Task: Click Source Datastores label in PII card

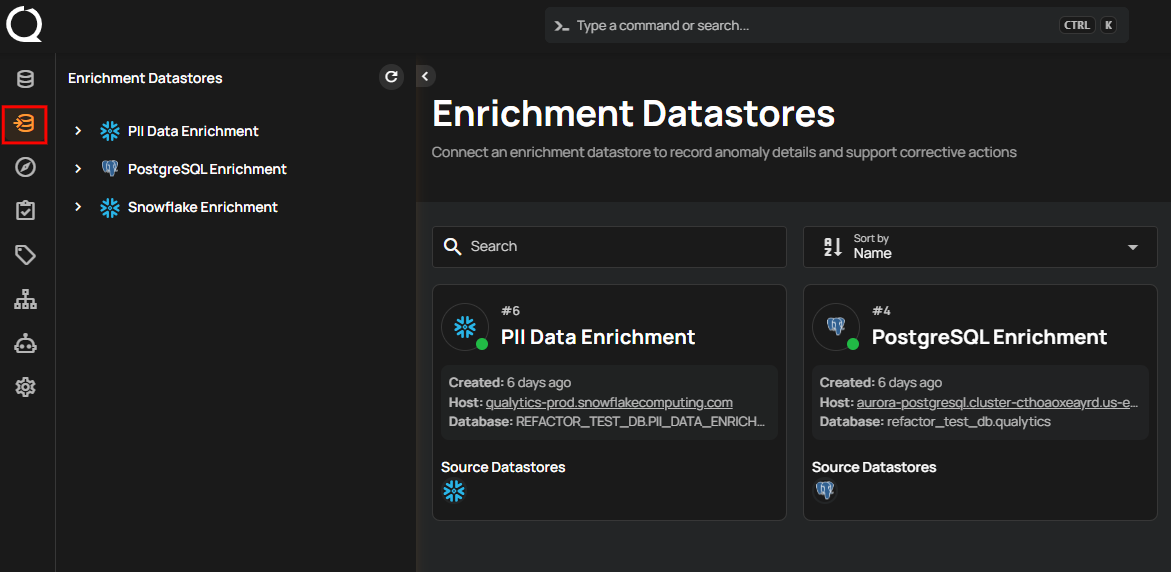Action: [503, 467]
